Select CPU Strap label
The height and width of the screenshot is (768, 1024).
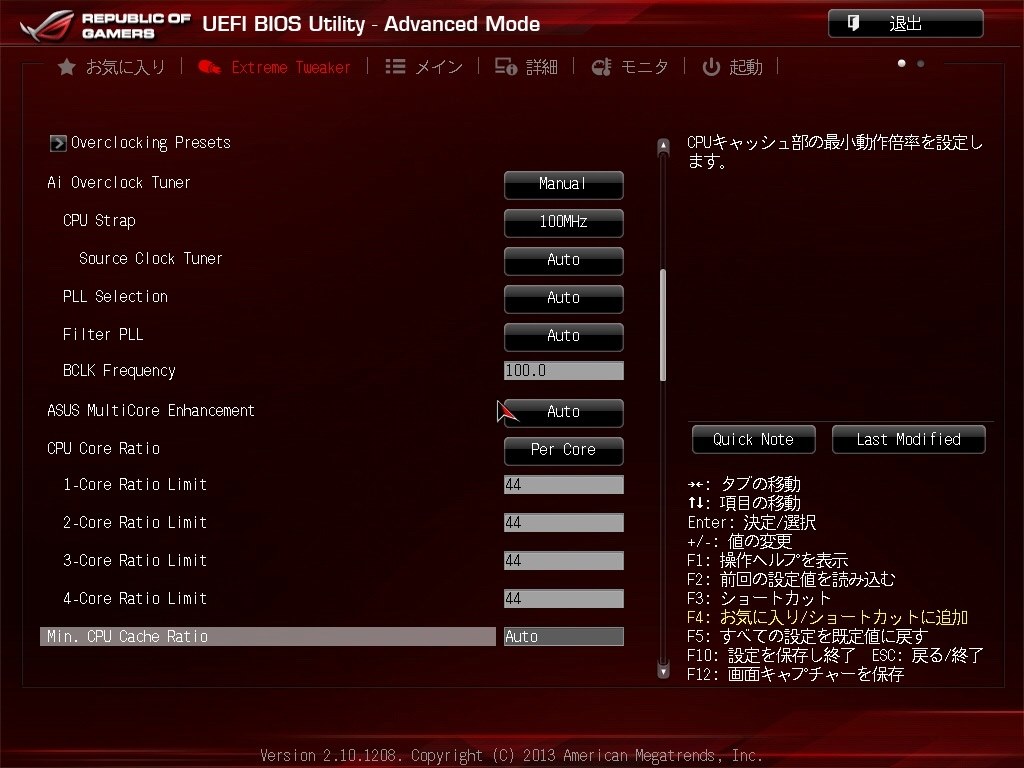[99, 221]
